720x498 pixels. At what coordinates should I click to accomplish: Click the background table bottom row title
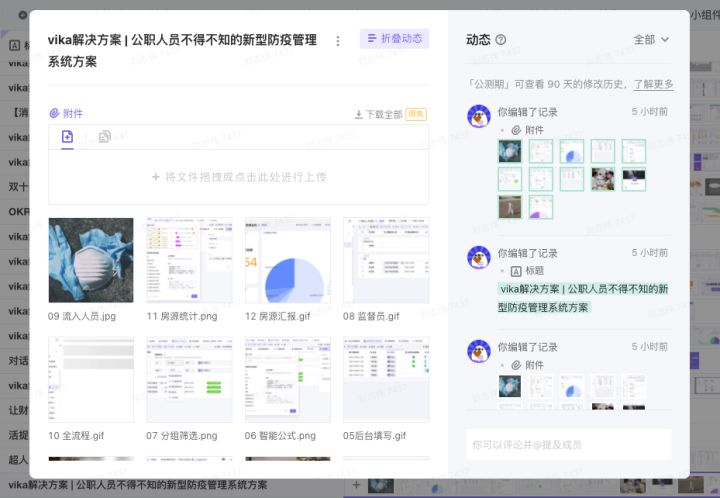(x=138, y=485)
